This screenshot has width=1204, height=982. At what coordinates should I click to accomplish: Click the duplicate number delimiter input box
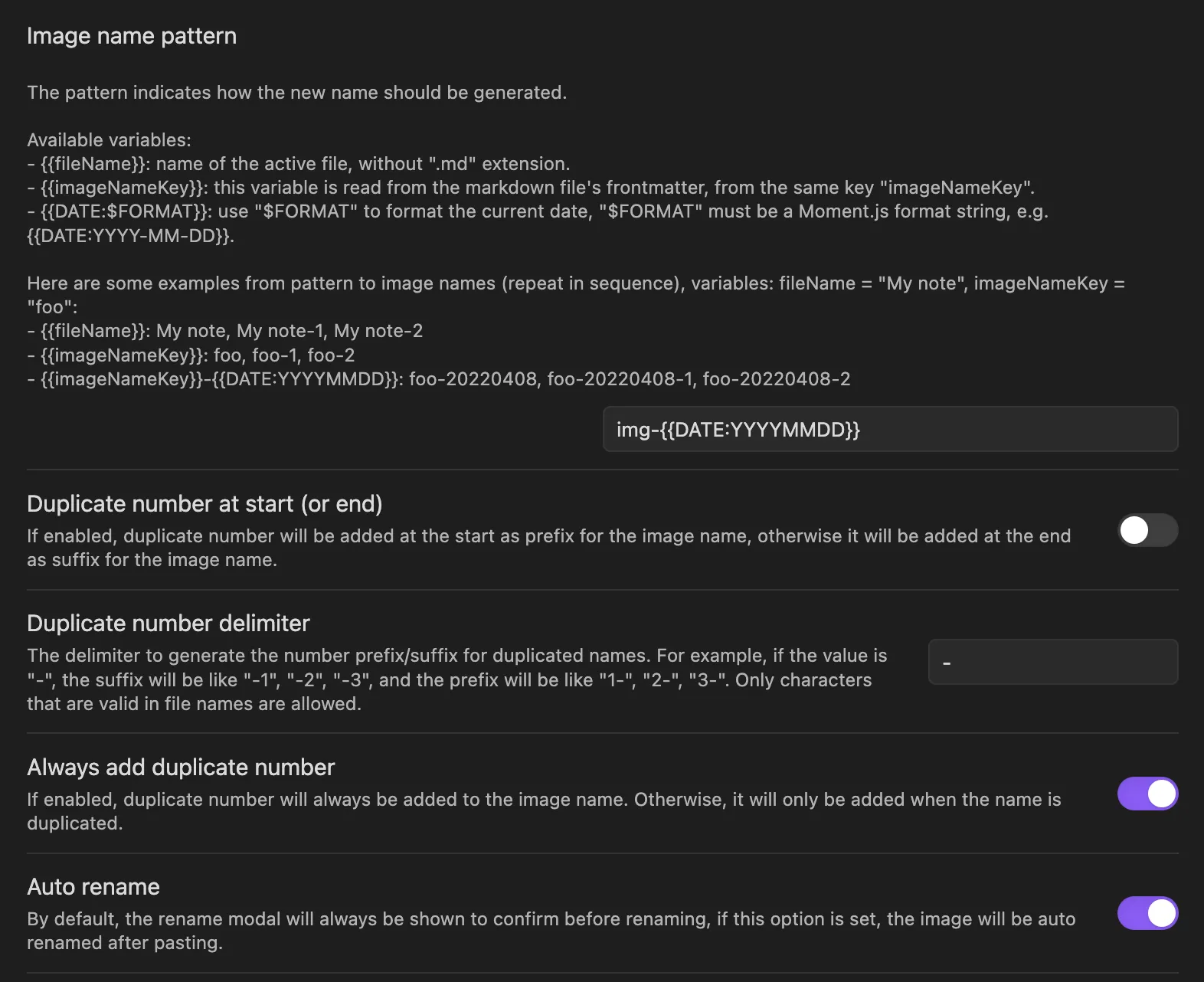pos(1052,662)
